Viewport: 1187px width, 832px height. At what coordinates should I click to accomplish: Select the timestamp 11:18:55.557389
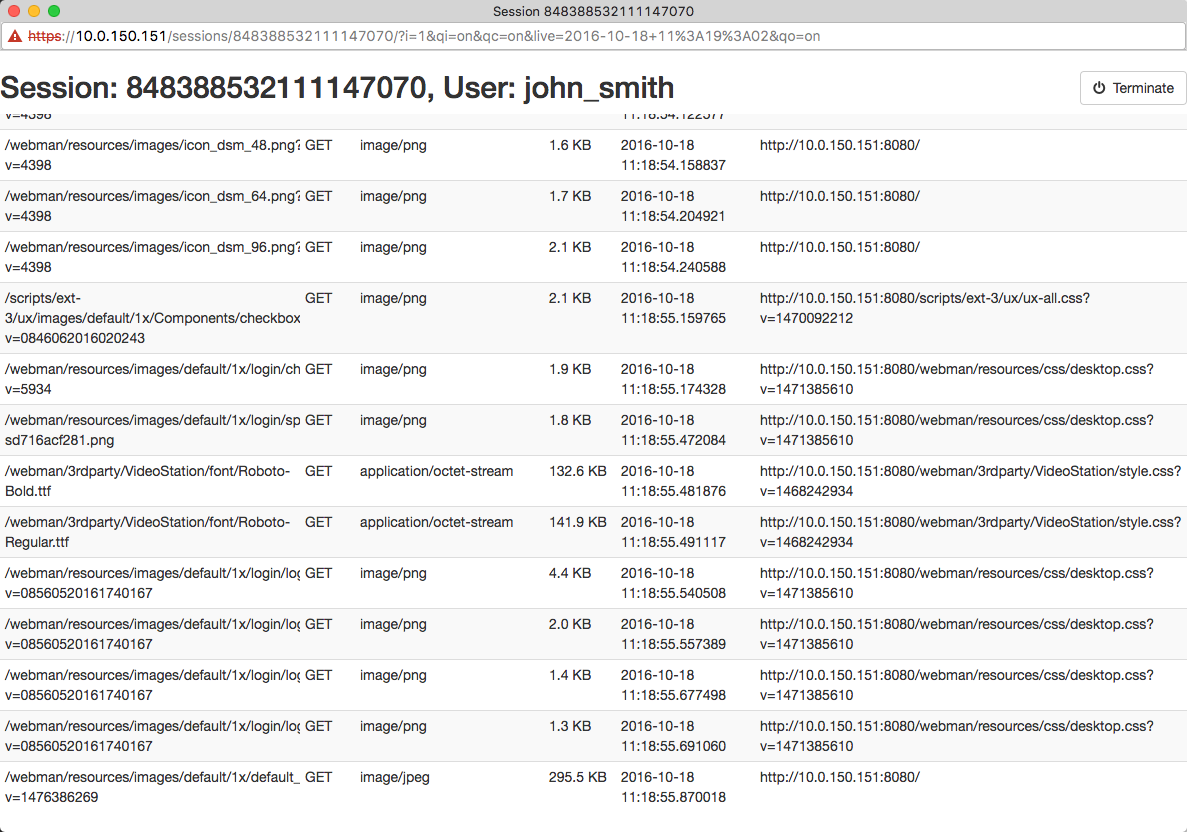(x=674, y=644)
